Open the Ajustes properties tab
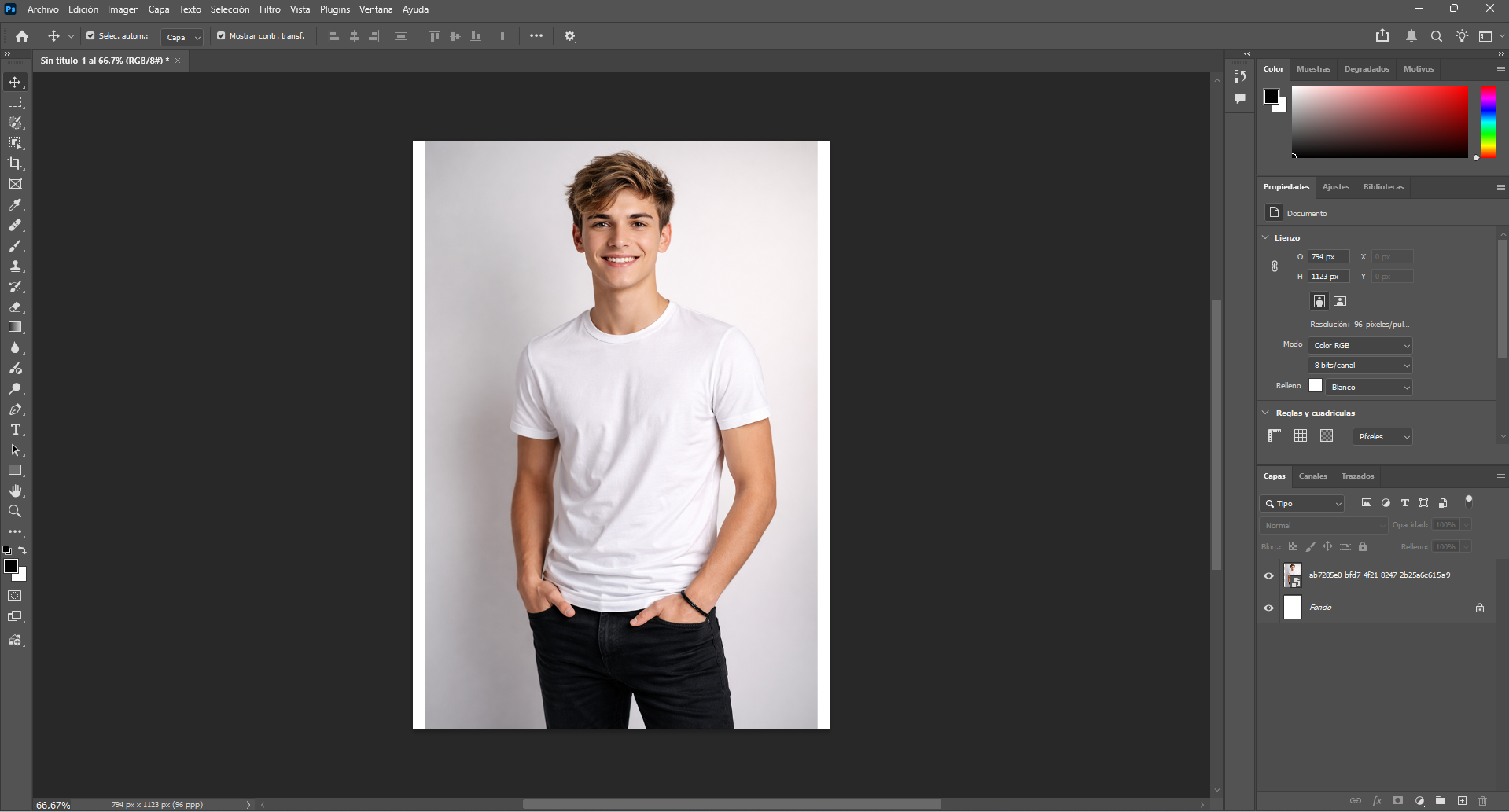 coord(1335,186)
